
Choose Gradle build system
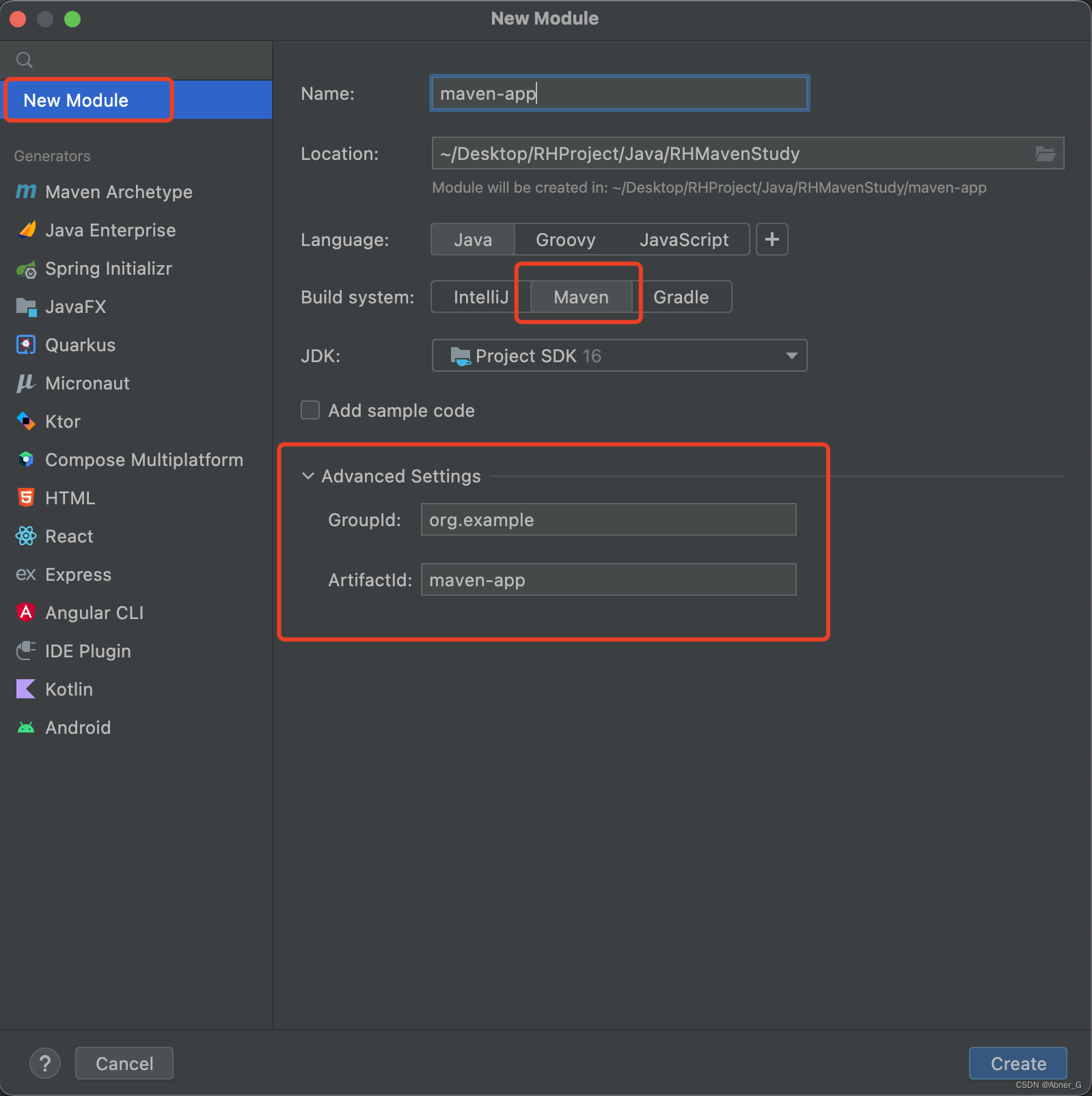pyautogui.click(x=681, y=297)
